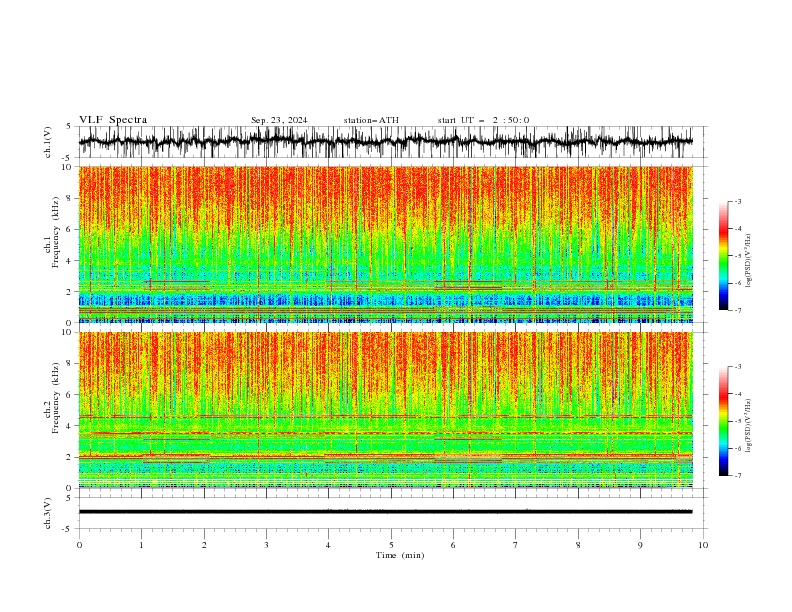Click time axis tick label '2'

(x=204, y=545)
